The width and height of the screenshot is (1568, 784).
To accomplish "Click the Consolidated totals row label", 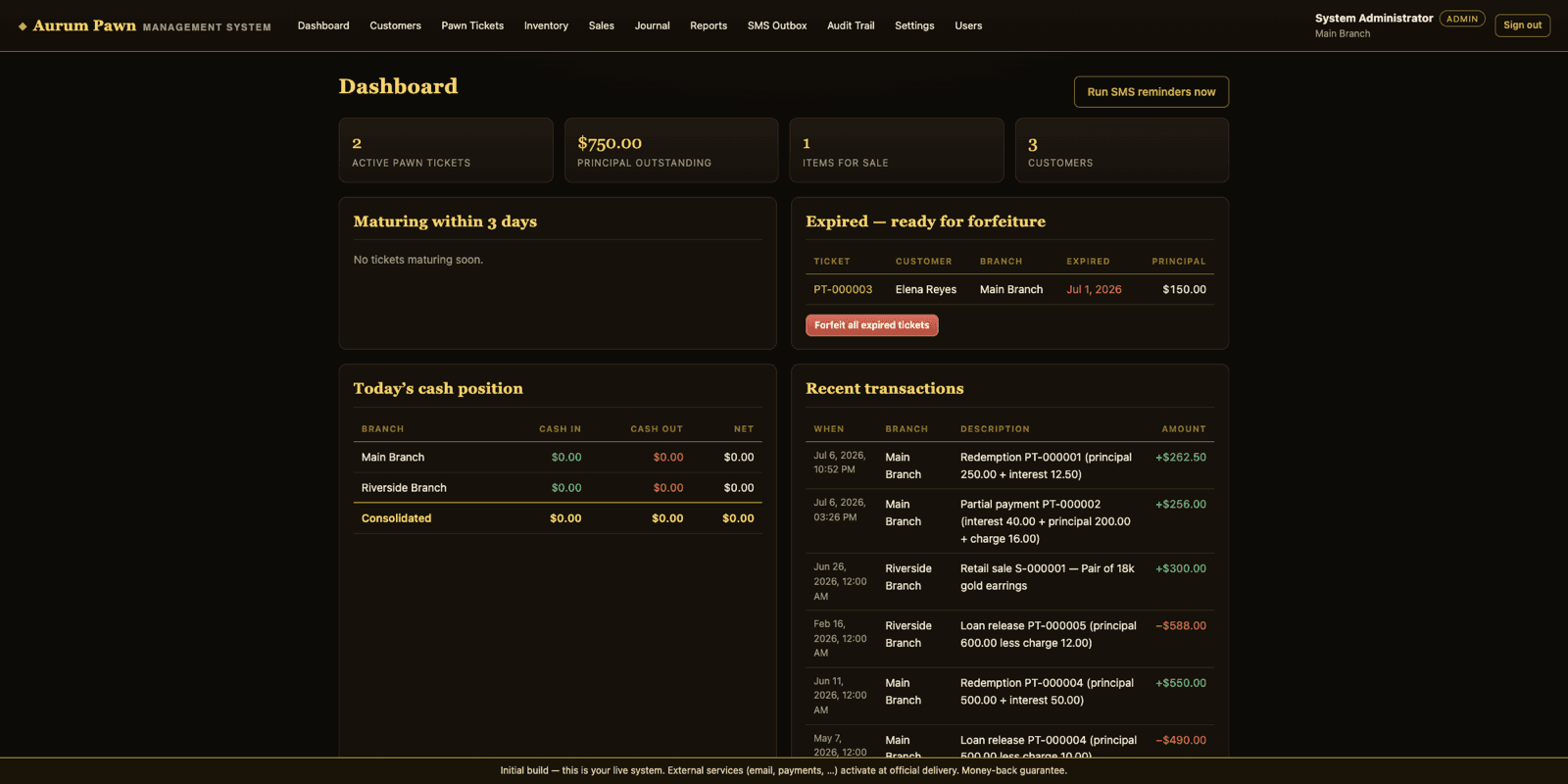I will point(396,518).
